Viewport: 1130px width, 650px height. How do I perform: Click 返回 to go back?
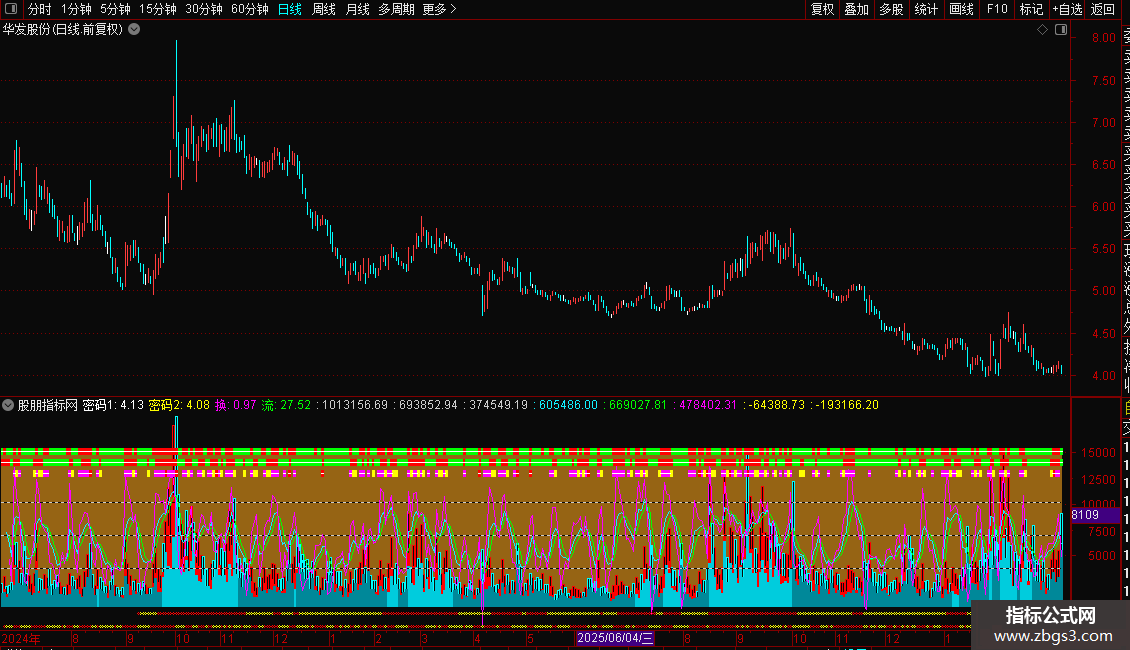coord(1103,9)
